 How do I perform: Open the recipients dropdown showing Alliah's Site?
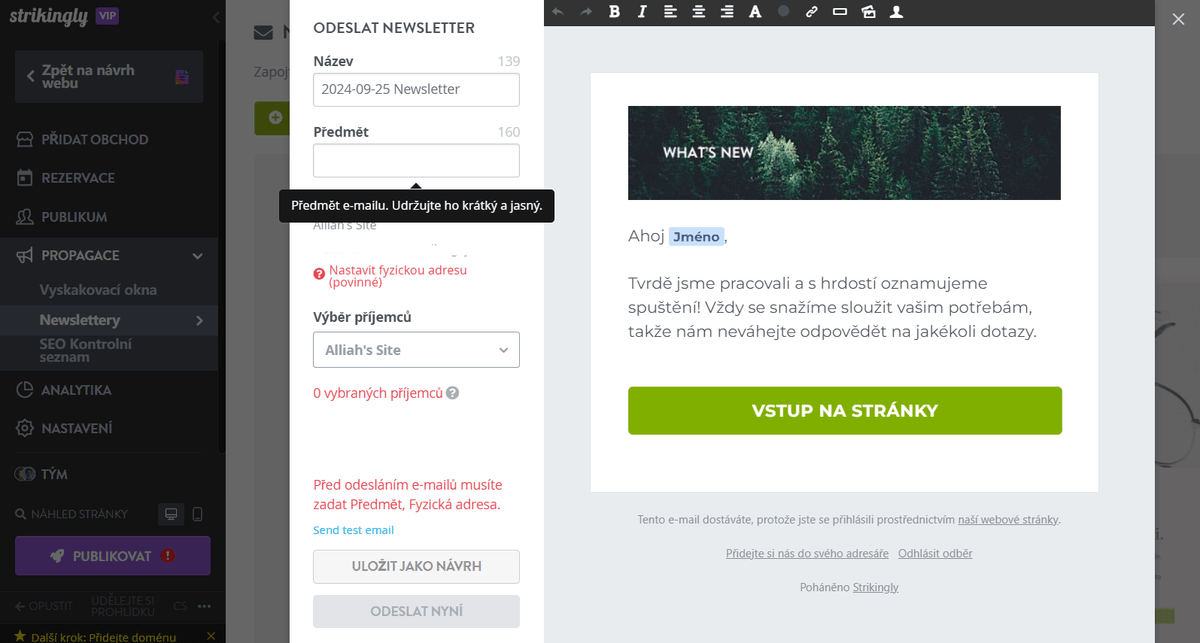[416, 350]
